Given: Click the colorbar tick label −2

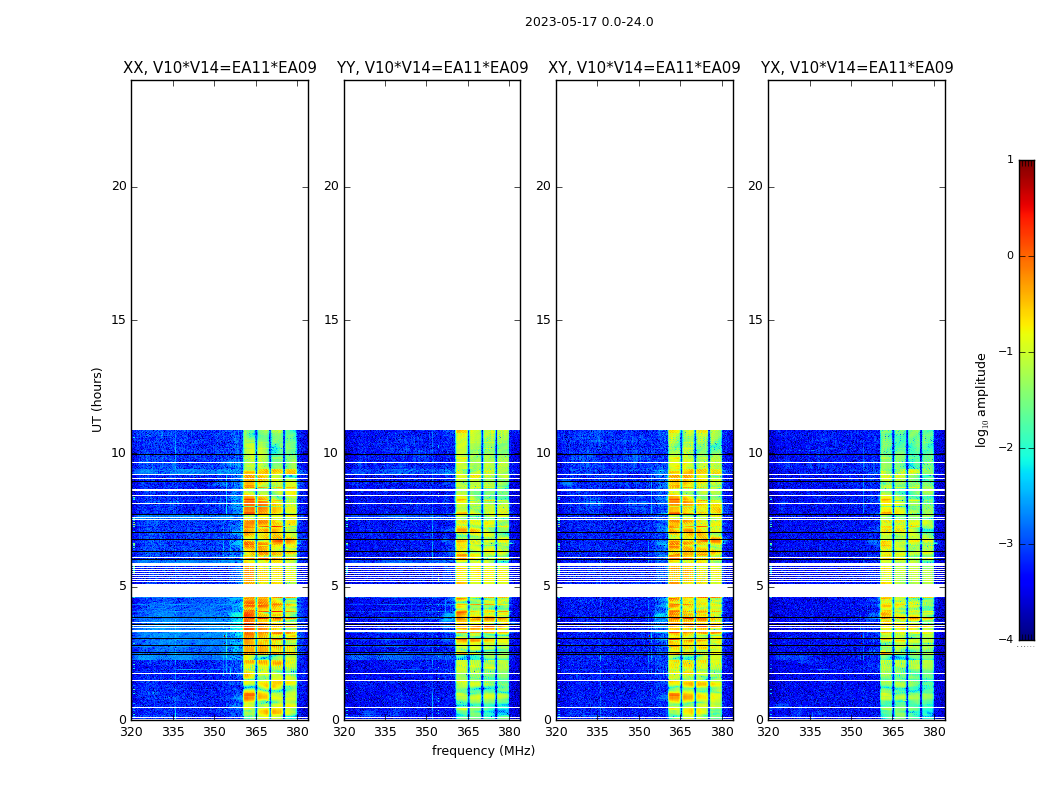Looking at the screenshot, I should point(1007,448).
